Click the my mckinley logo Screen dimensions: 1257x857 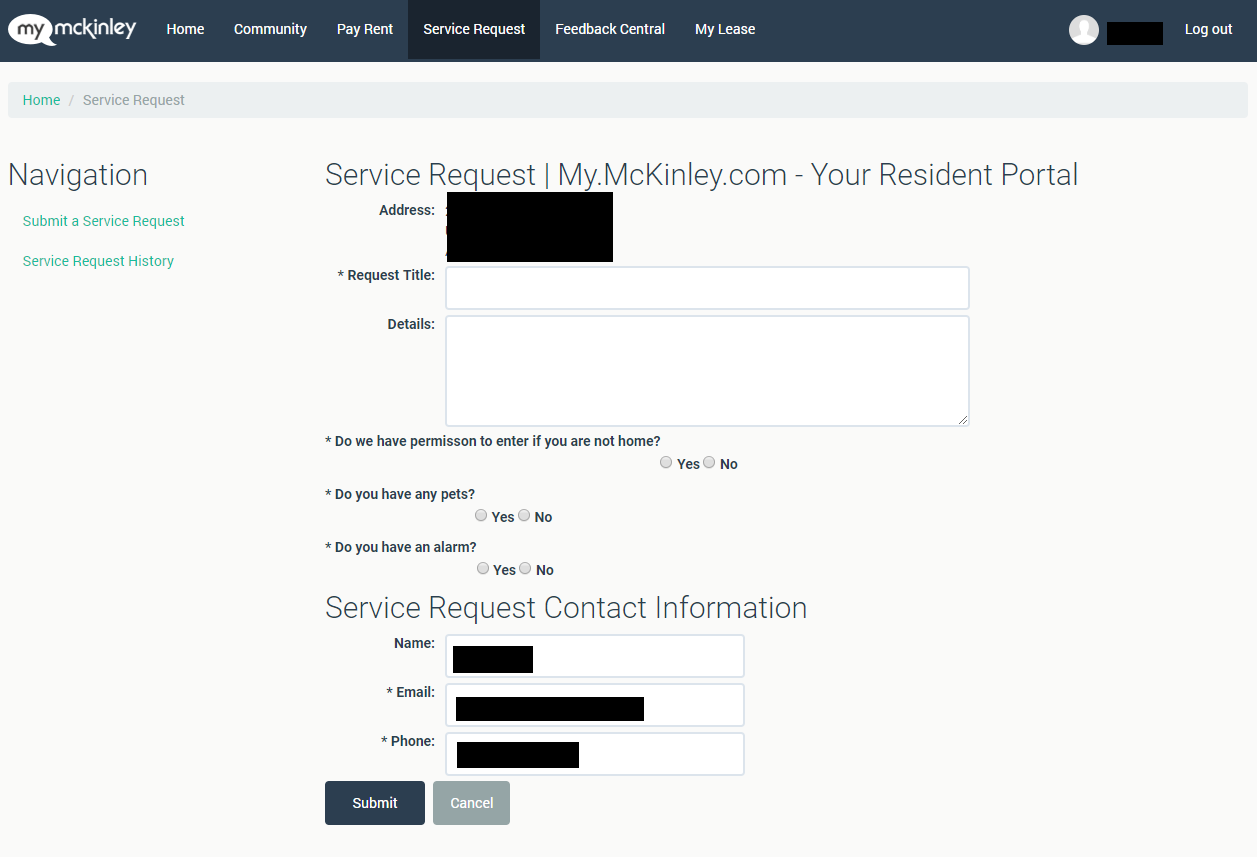click(x=72, y=29)
